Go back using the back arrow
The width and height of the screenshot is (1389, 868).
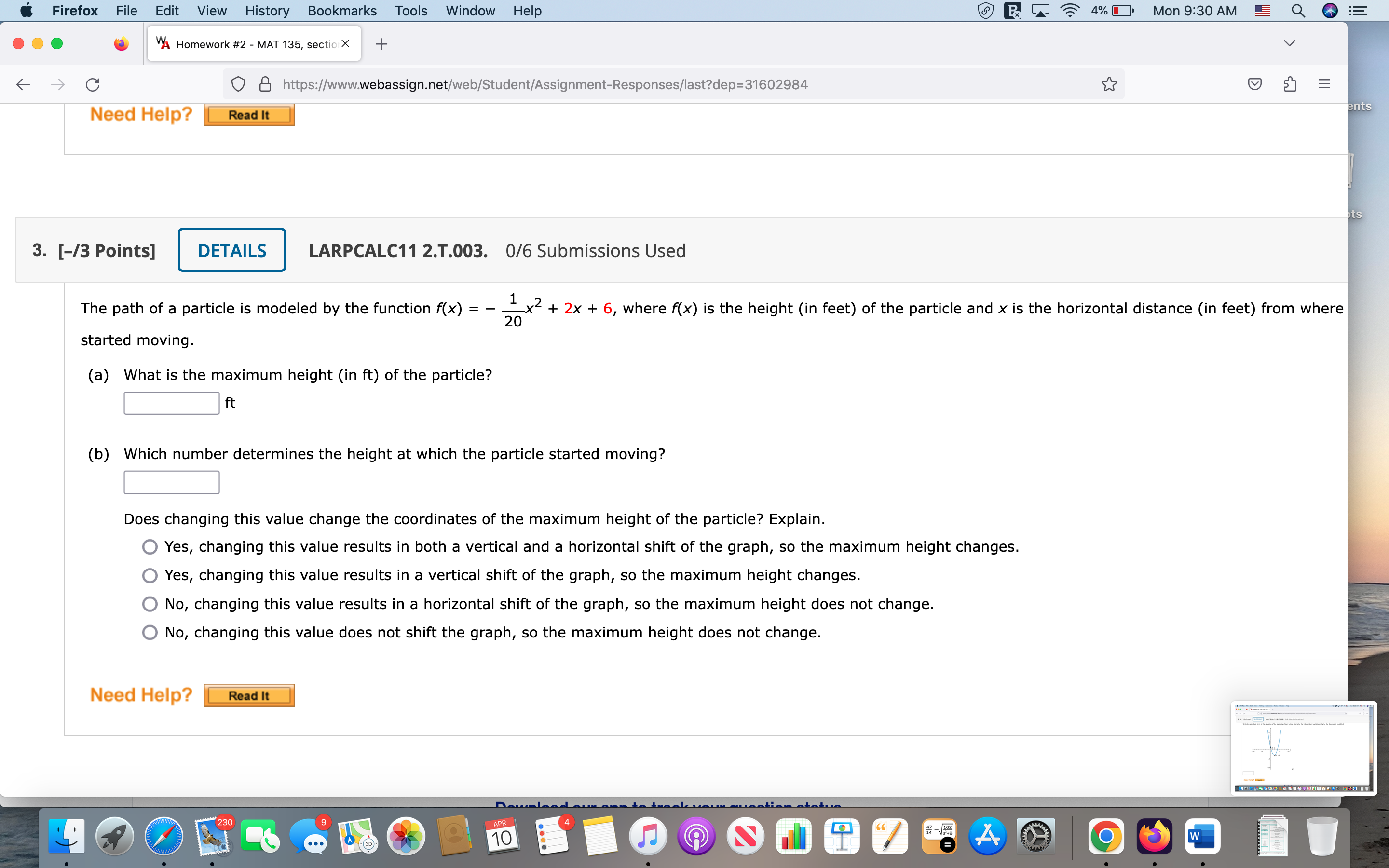tap(23, 84)
